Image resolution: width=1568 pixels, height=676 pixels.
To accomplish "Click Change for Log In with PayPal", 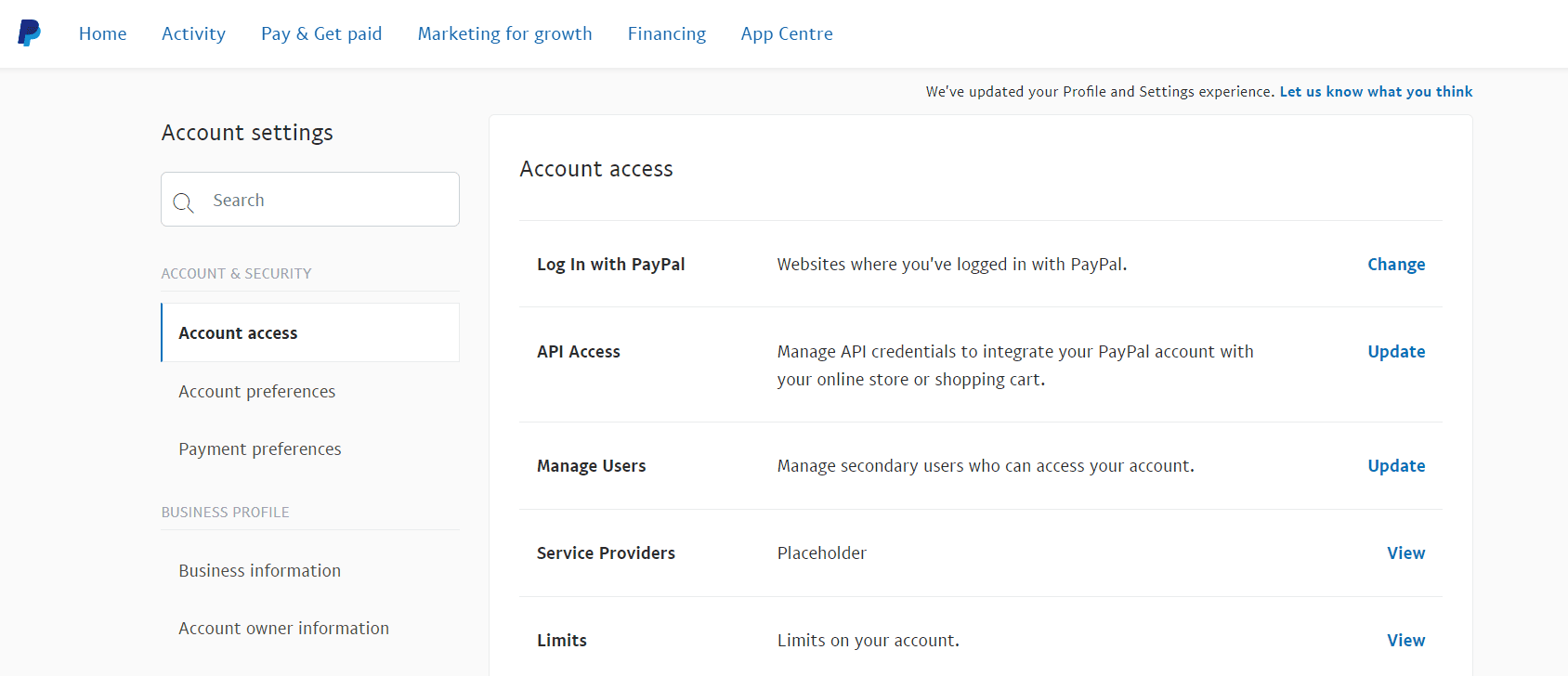I will 1396,264.
